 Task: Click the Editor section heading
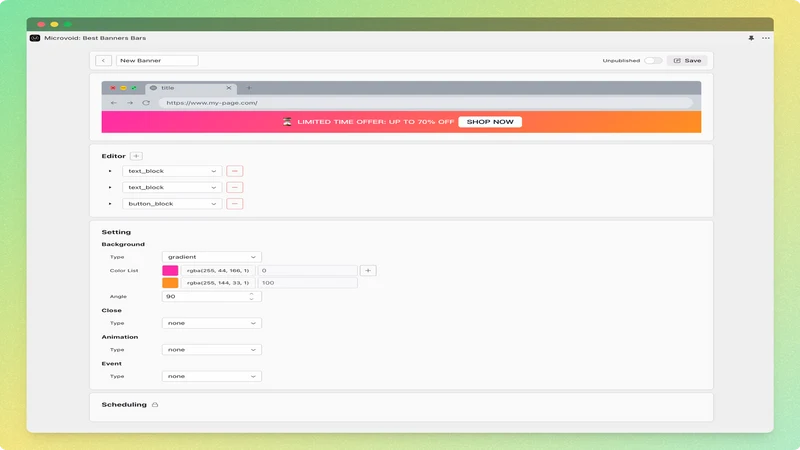click(x=113, y=156)
